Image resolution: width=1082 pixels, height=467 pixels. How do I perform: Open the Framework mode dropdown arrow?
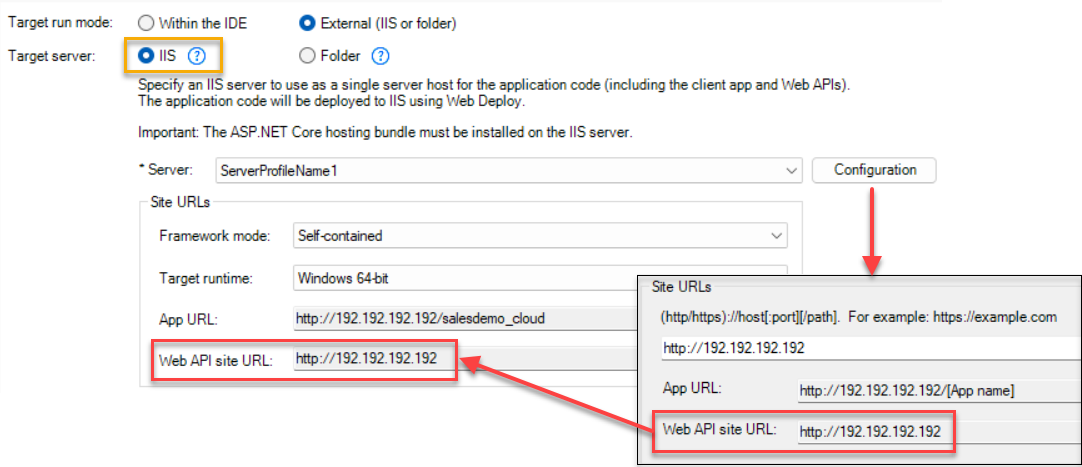point(777,236)
